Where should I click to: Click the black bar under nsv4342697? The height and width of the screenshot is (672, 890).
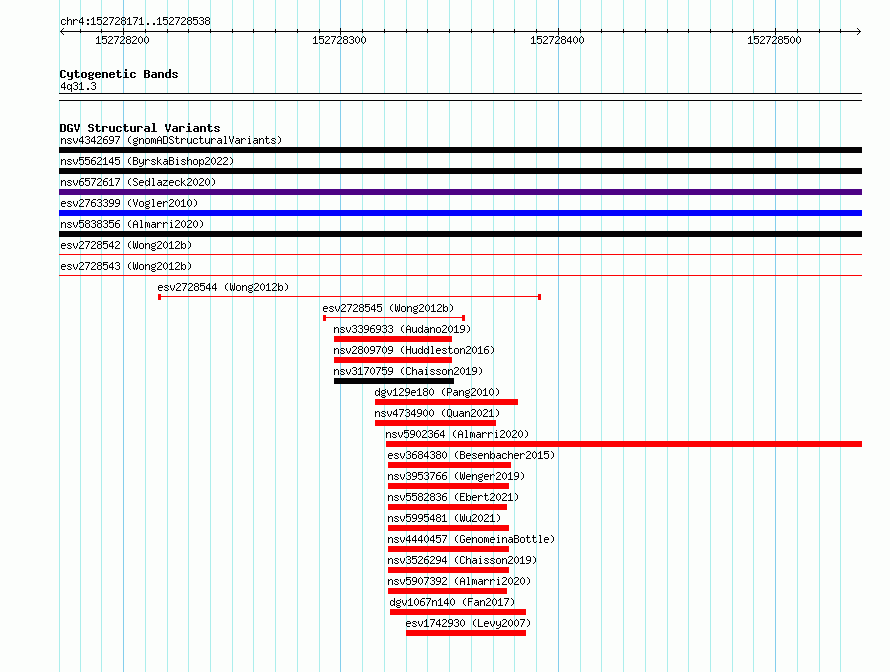click(460, 150)
